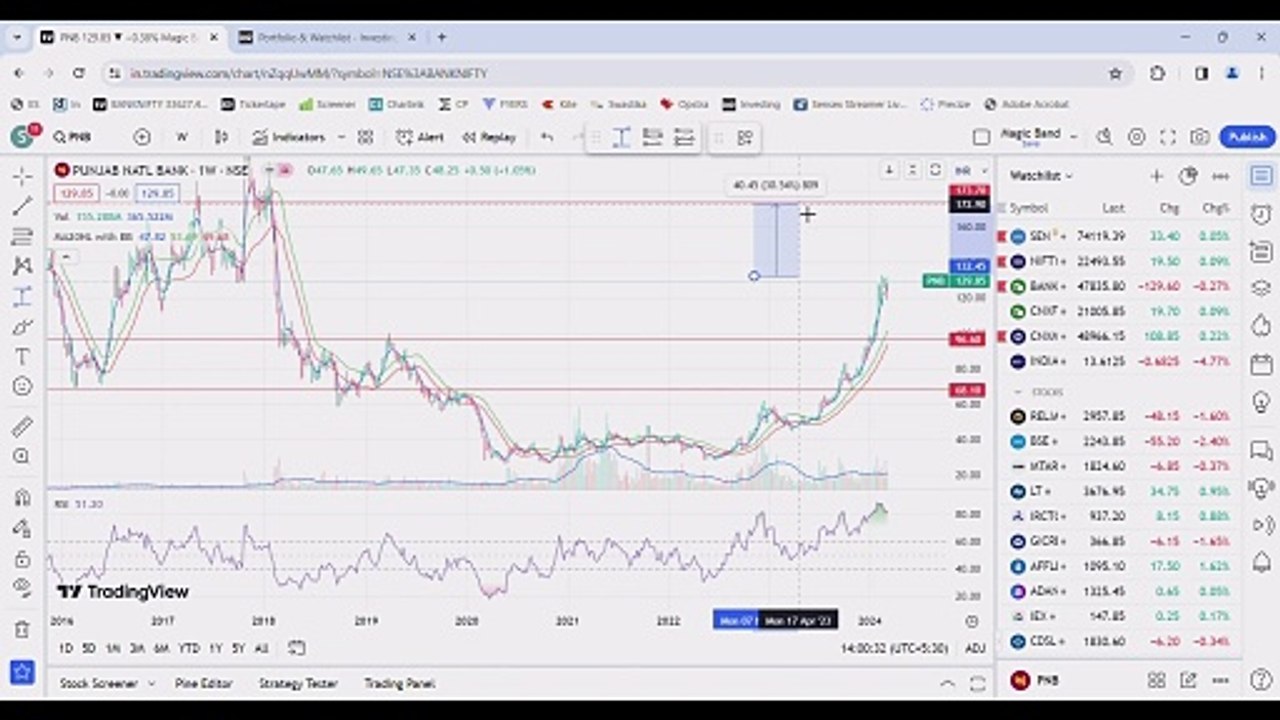The width and height of the screenshot is (1280, 720).
Task: Maximize the bottom panel
Action: [x=977, y=683]
